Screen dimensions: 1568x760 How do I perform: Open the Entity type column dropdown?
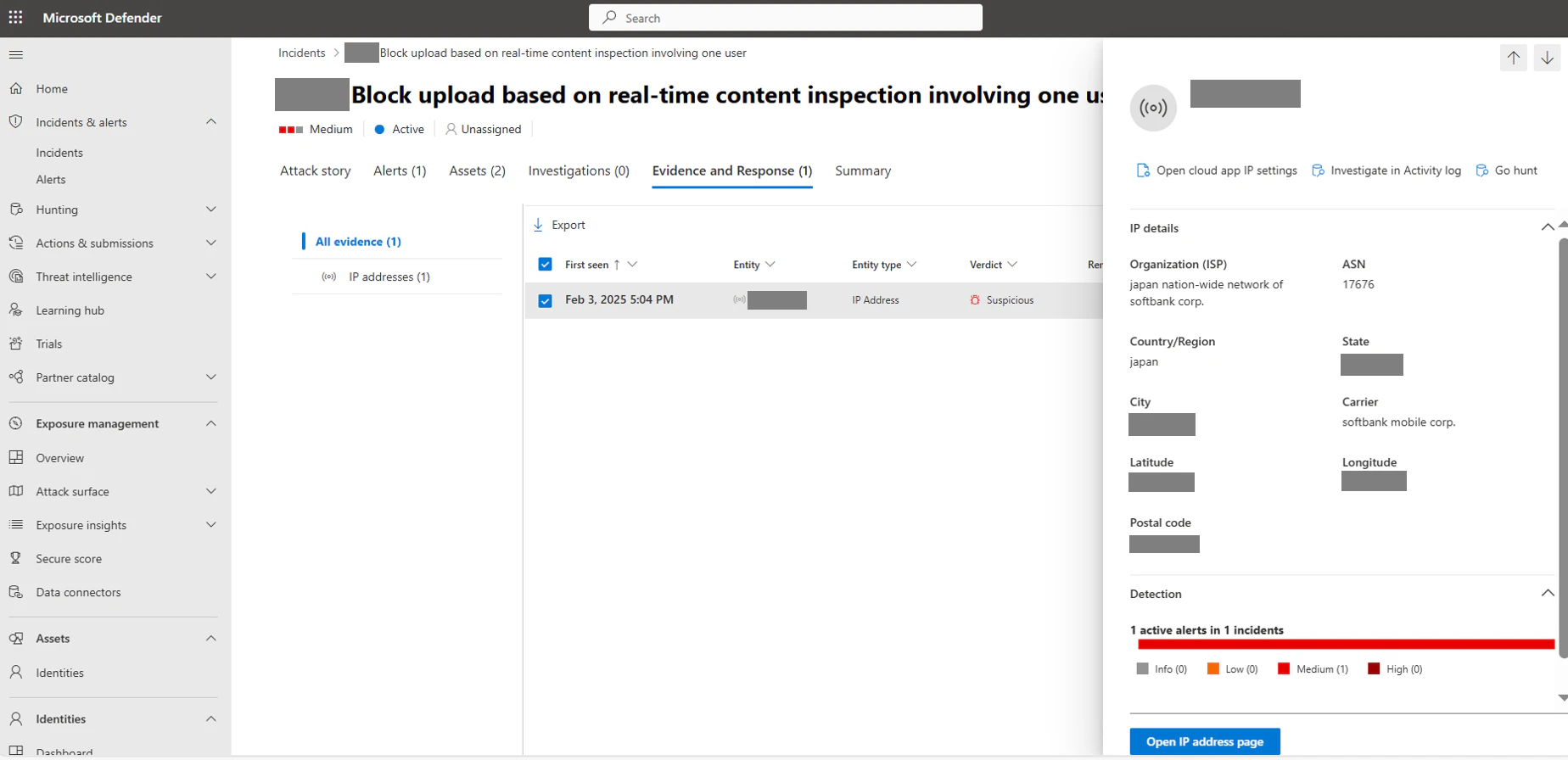tap(911, 265)
